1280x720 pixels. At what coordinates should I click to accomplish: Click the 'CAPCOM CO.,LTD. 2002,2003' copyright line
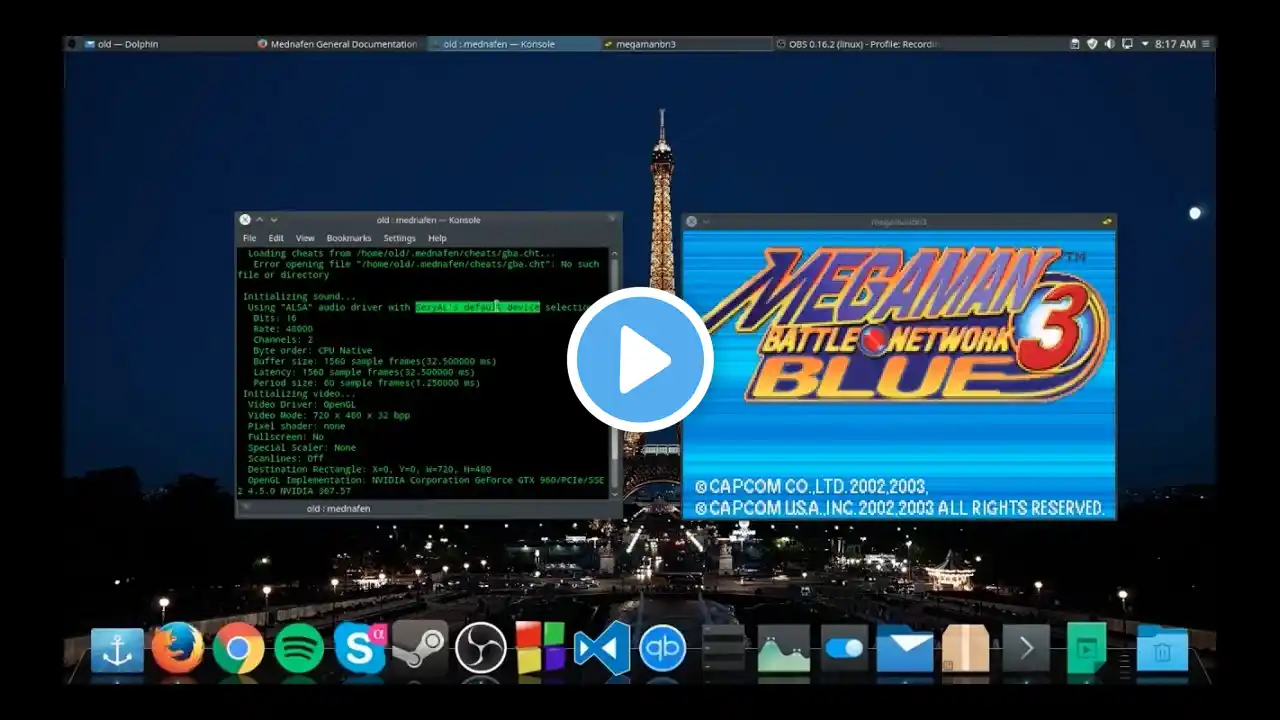tap(812, 487)
